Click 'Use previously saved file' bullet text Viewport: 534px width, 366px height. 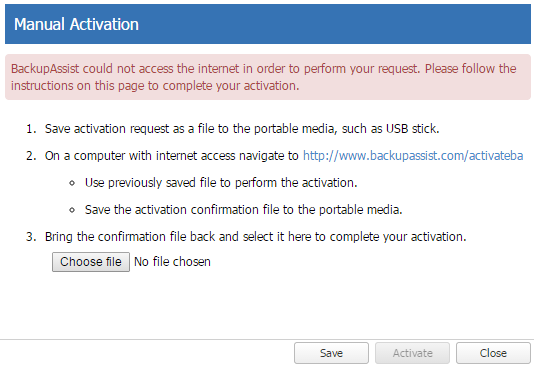pyautogui.click(x=221, y=183)
